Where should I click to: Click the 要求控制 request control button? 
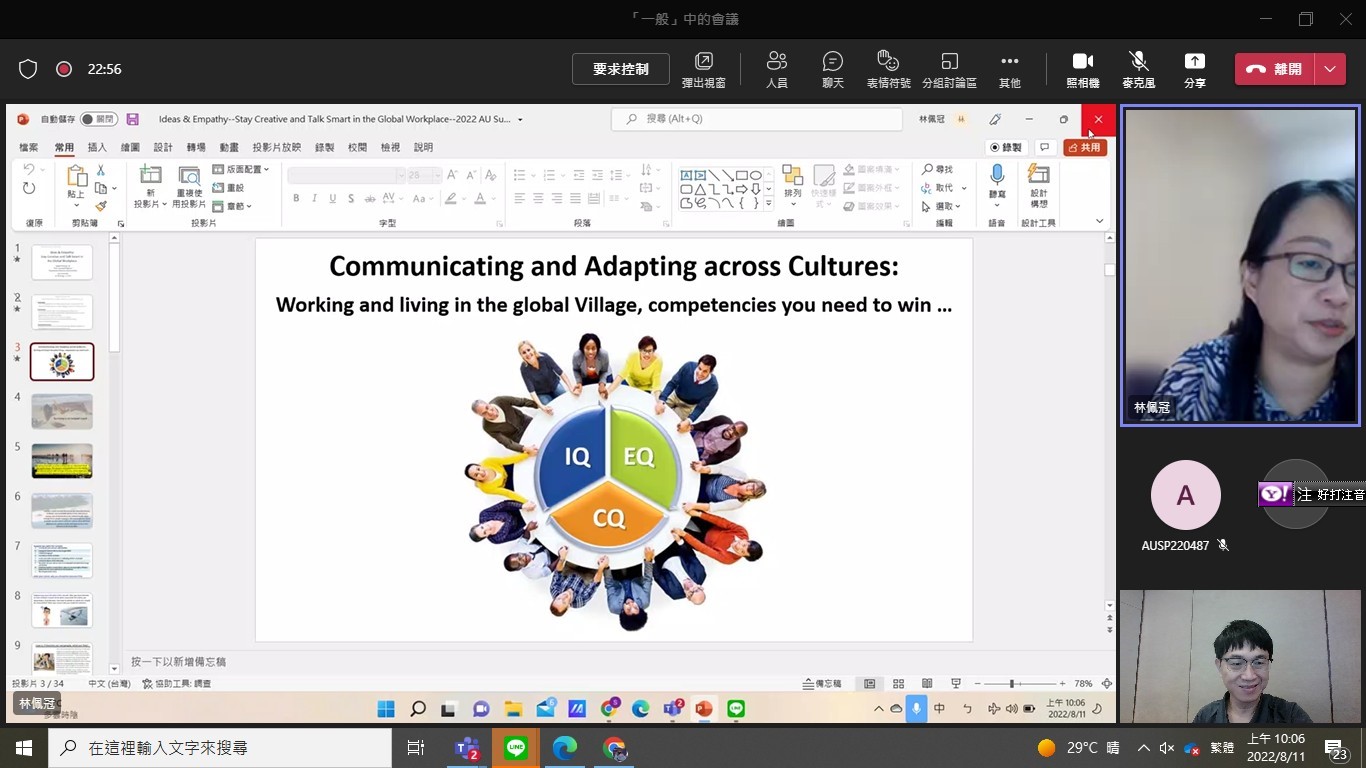point(620,69)
